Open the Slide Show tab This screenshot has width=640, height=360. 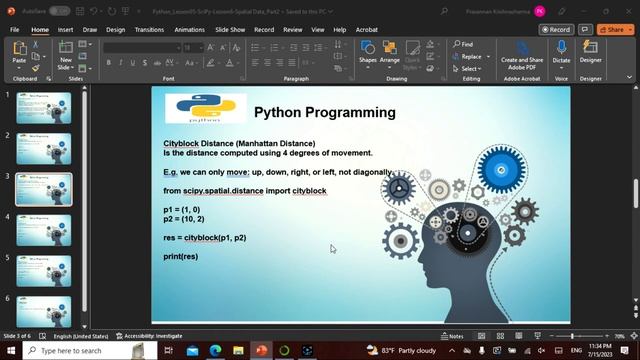pyautogui.click(x=230, y=29)
